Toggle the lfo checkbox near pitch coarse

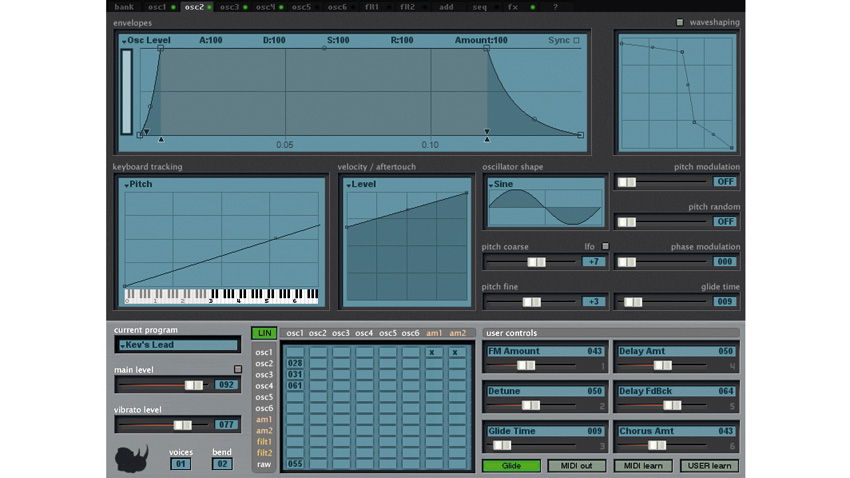coord(606,246)
